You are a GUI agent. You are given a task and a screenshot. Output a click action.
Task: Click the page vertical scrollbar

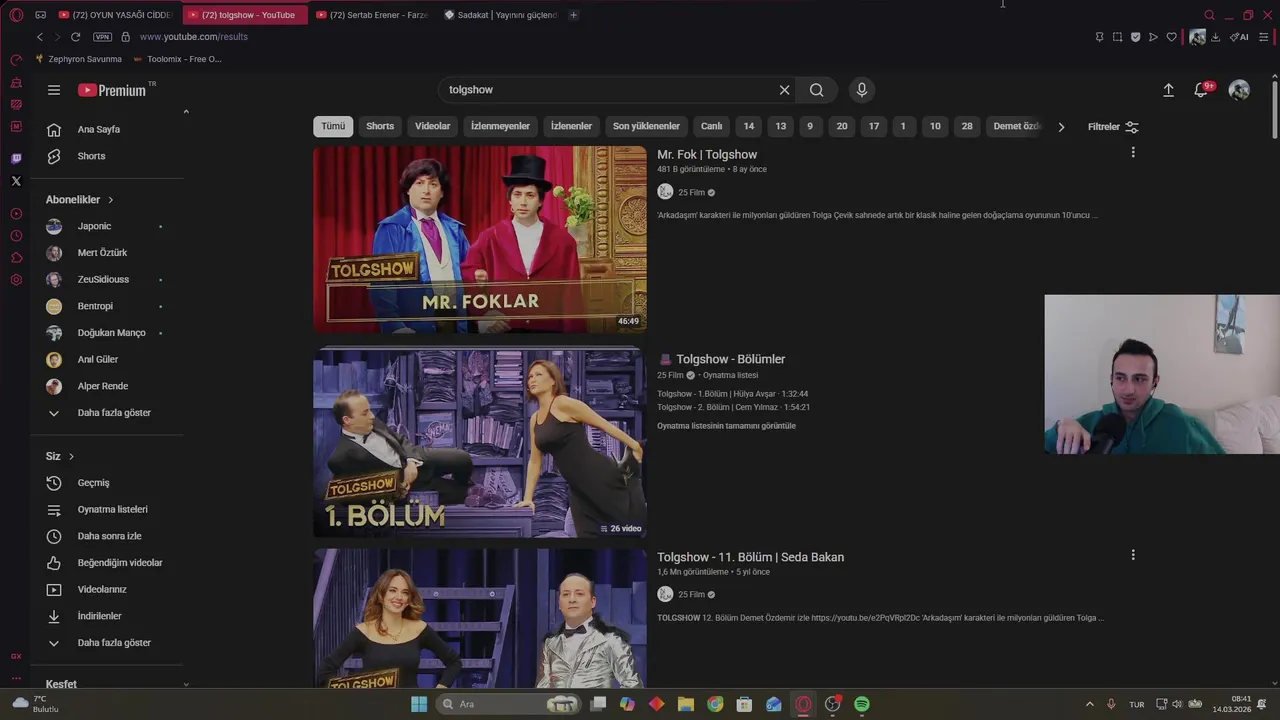[x=1274, y=110]
